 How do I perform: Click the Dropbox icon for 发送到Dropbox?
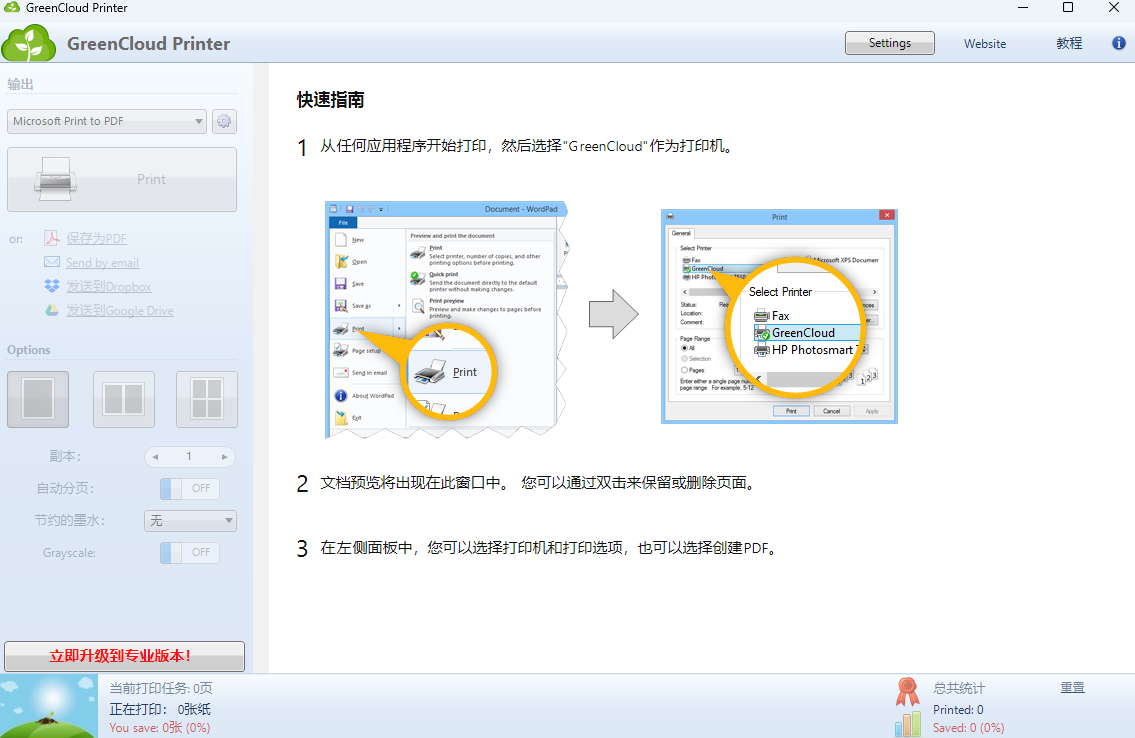[x=52, y=286]
